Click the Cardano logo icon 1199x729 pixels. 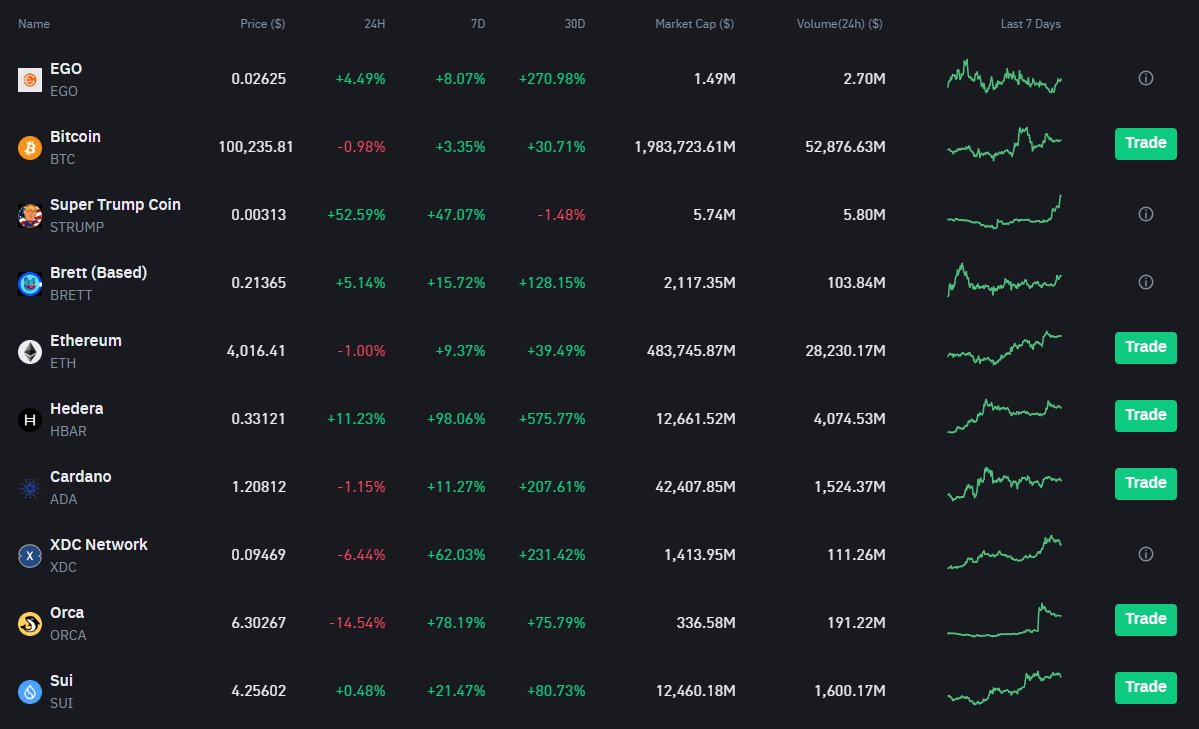point(30,488)
